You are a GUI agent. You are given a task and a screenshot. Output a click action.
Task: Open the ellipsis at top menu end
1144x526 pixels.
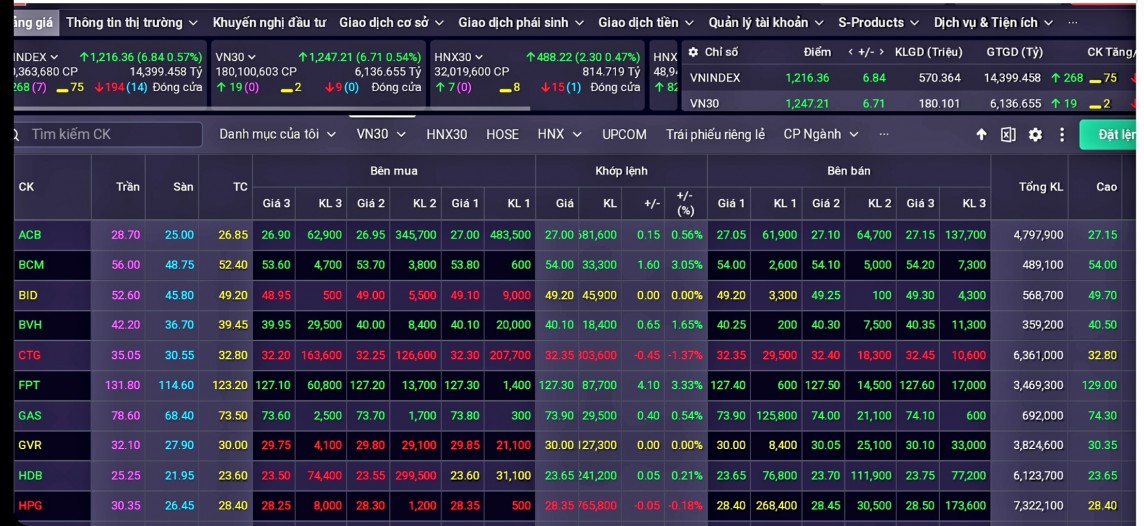pos(1073,22)
